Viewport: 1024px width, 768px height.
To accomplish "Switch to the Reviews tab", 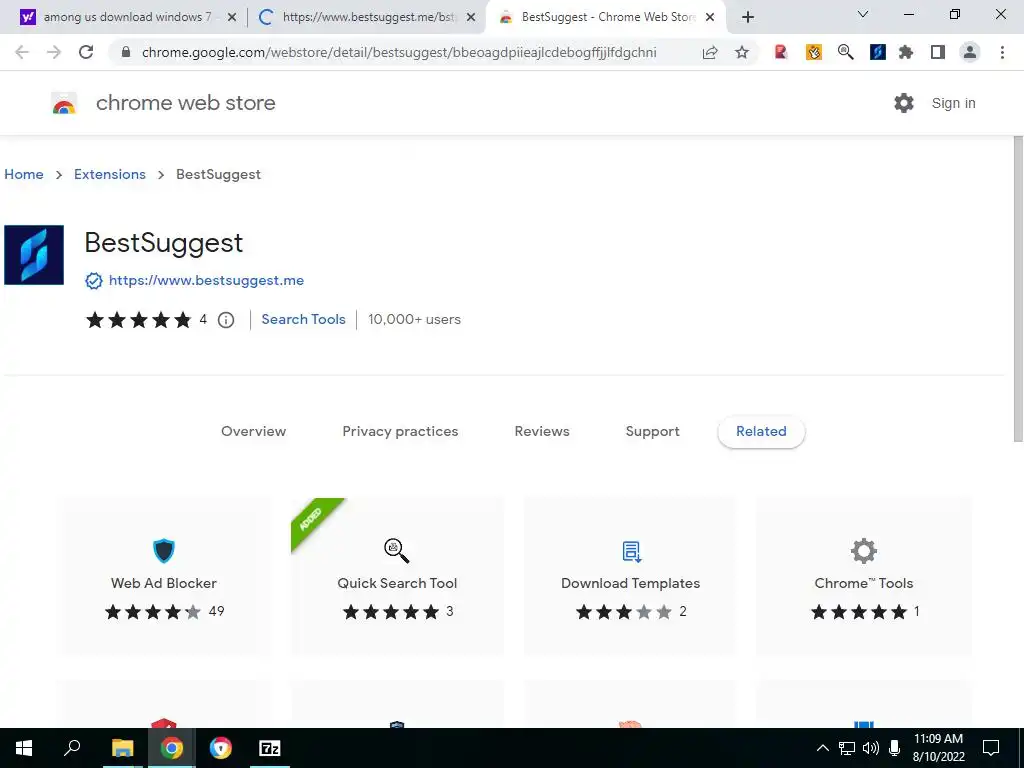I will point(542,431).
